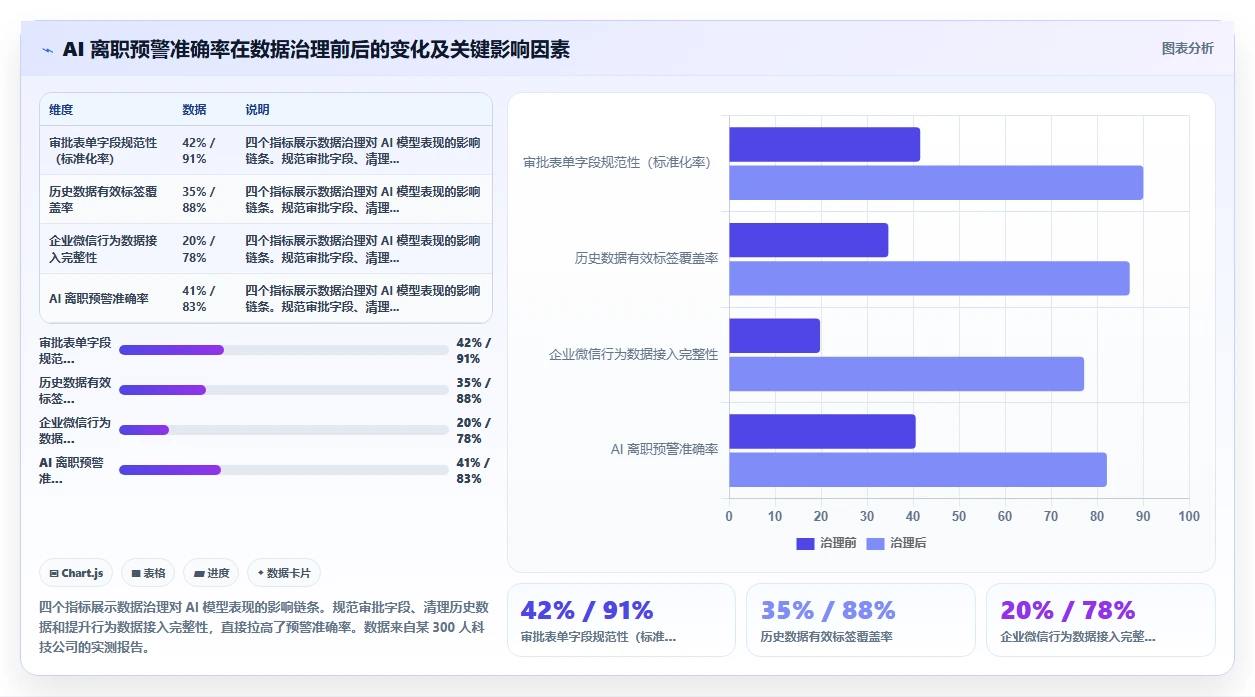Click the x-axis tick label 100
Screen dimensions: 1255x697
click(1189, 516)
